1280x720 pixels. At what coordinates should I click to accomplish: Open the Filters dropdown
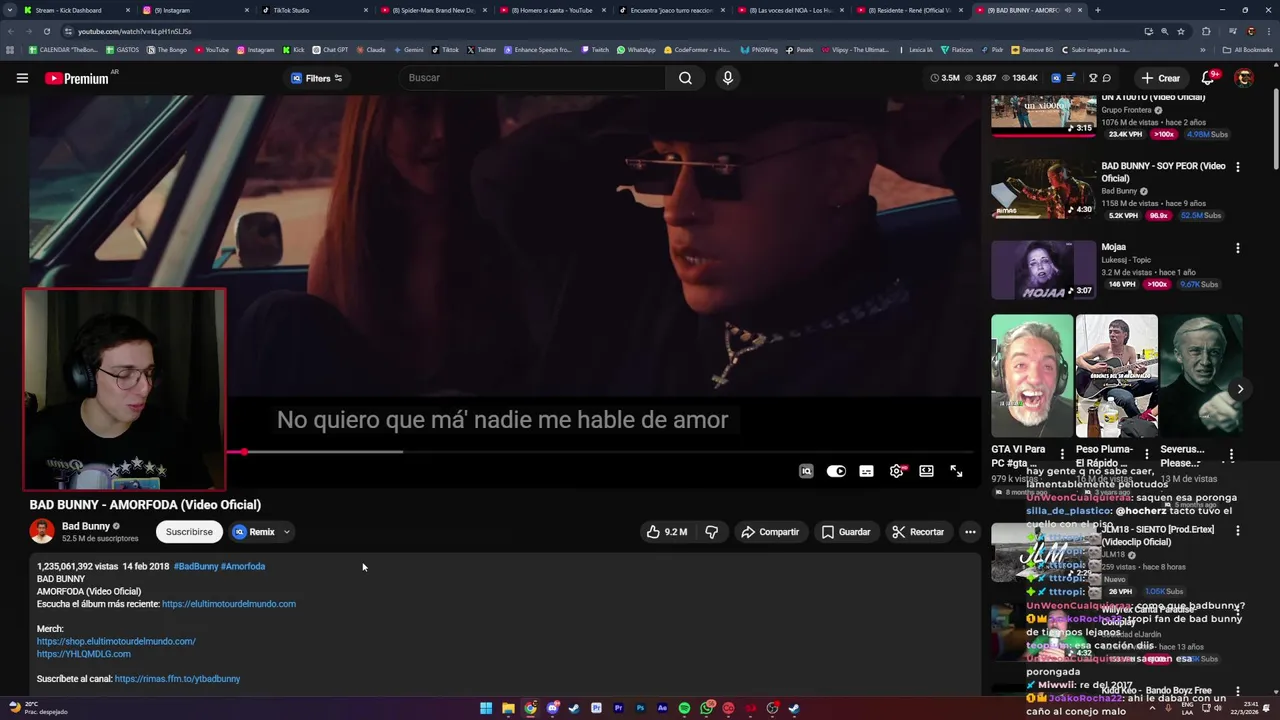316,78
